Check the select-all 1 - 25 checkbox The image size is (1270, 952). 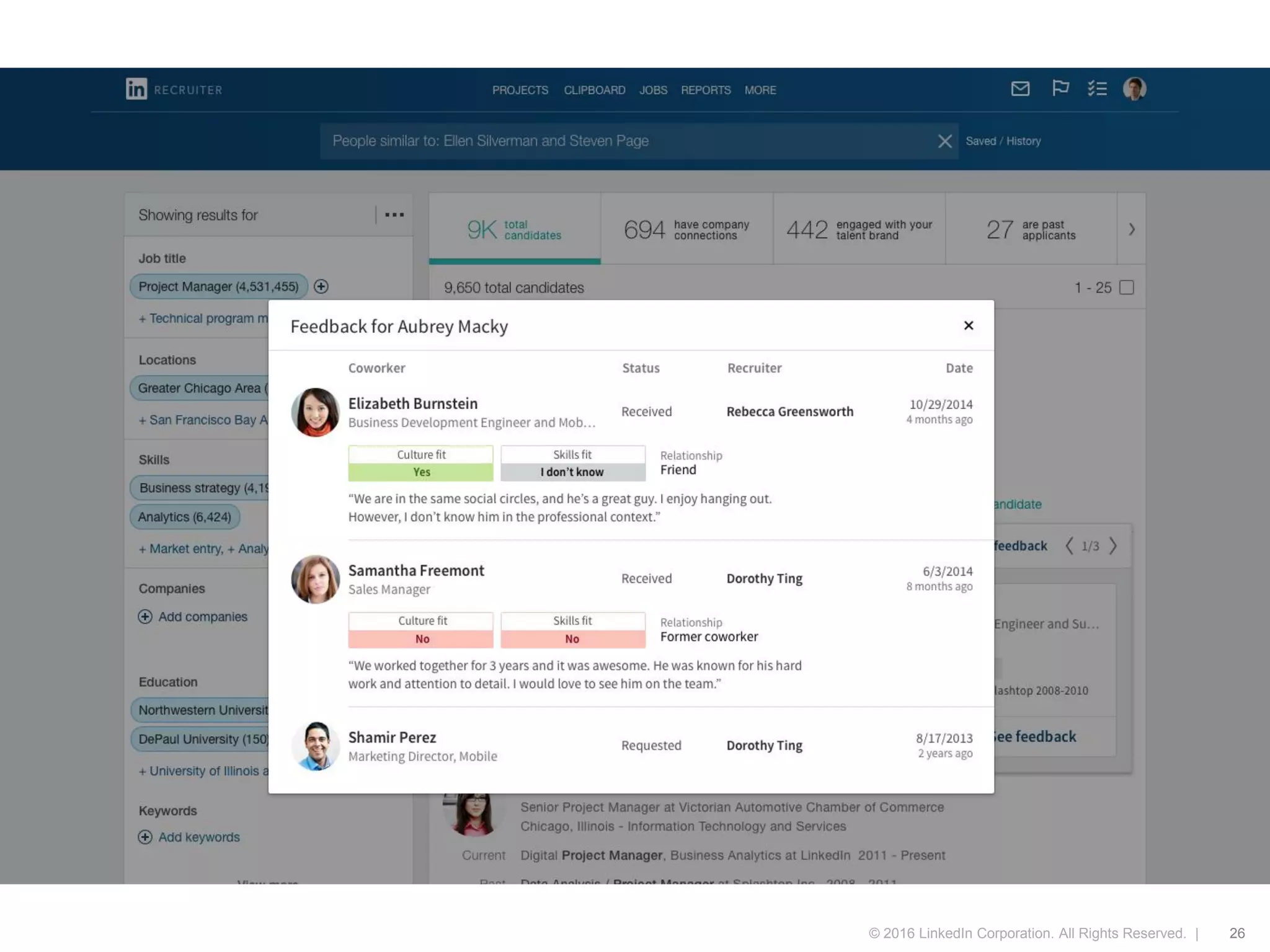click(x=1127, y=288)
